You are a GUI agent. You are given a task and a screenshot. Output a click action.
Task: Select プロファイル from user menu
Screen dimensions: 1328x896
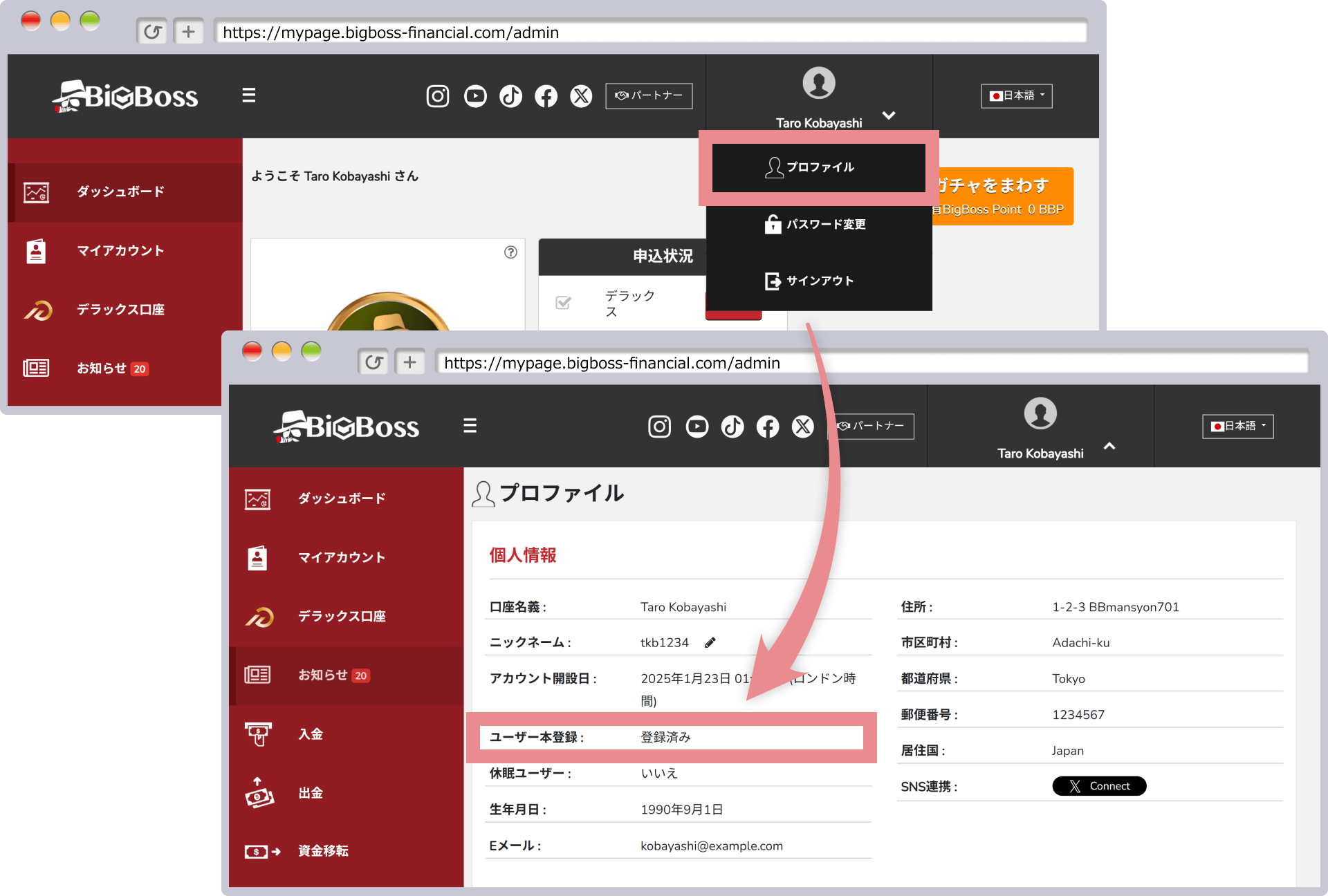(818, 167)
